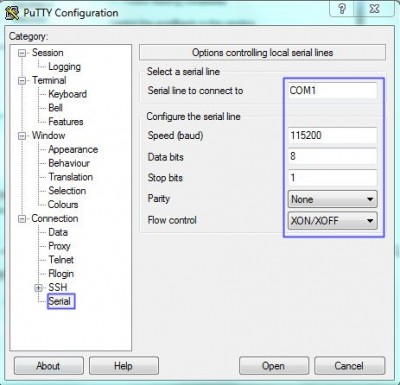Open the Proxy settings category
400x385 pixels.
[x=59, y=246]
